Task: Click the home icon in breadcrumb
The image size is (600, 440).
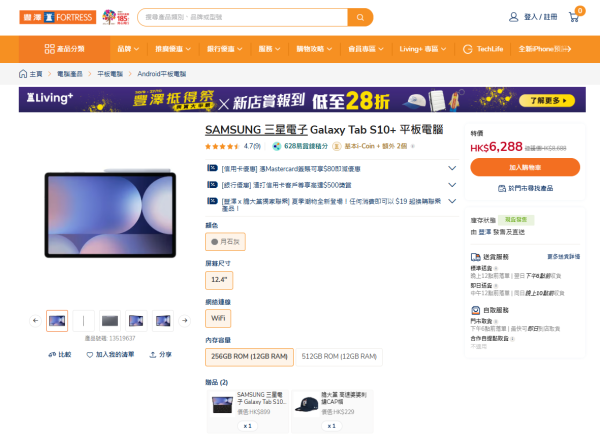Action: click(x=23, y=74)
